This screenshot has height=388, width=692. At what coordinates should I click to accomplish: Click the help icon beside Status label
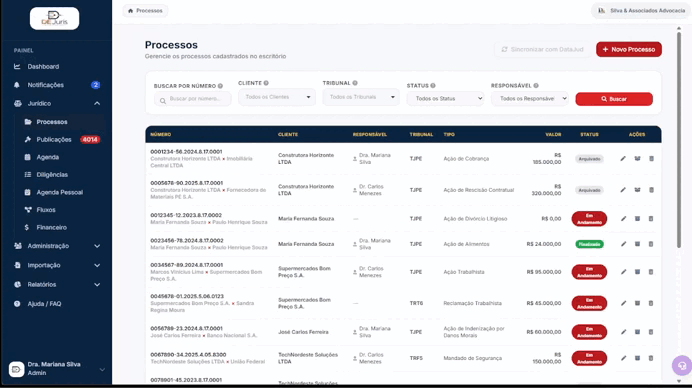[x=433, y=86]
